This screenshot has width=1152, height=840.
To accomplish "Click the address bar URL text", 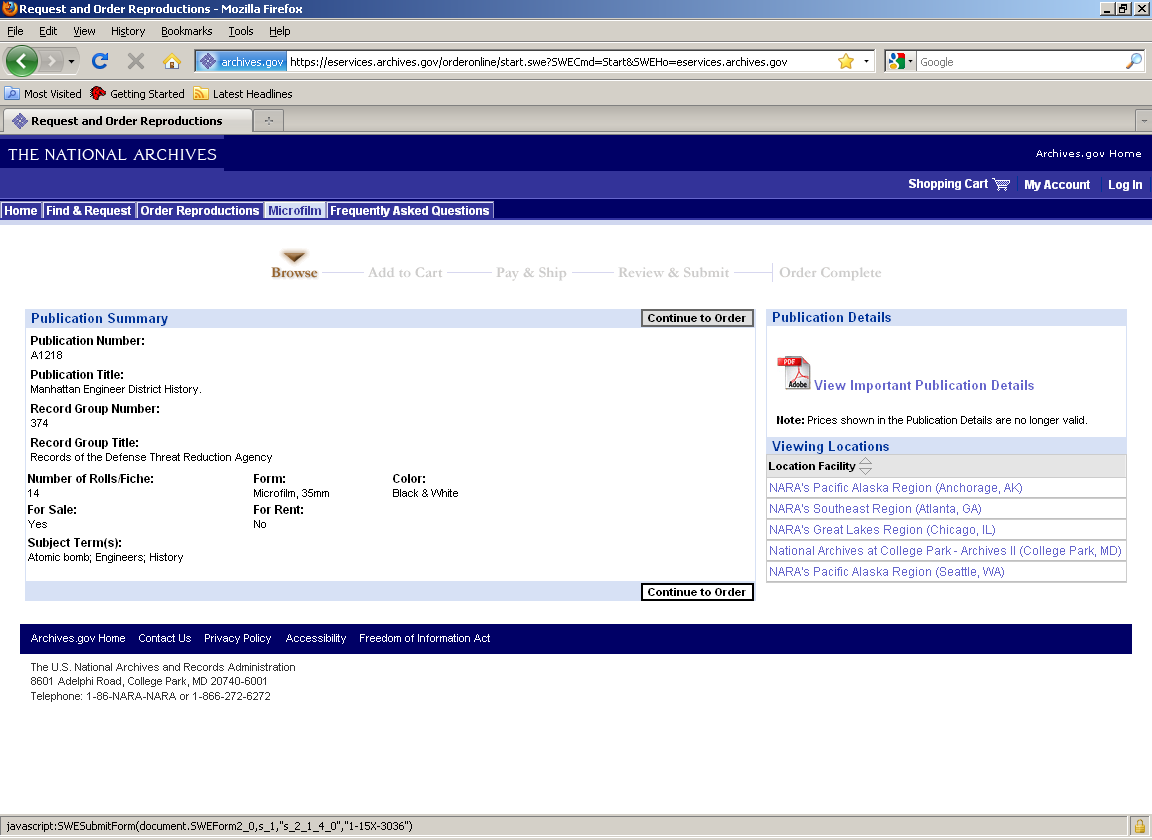I will point(539,62).
